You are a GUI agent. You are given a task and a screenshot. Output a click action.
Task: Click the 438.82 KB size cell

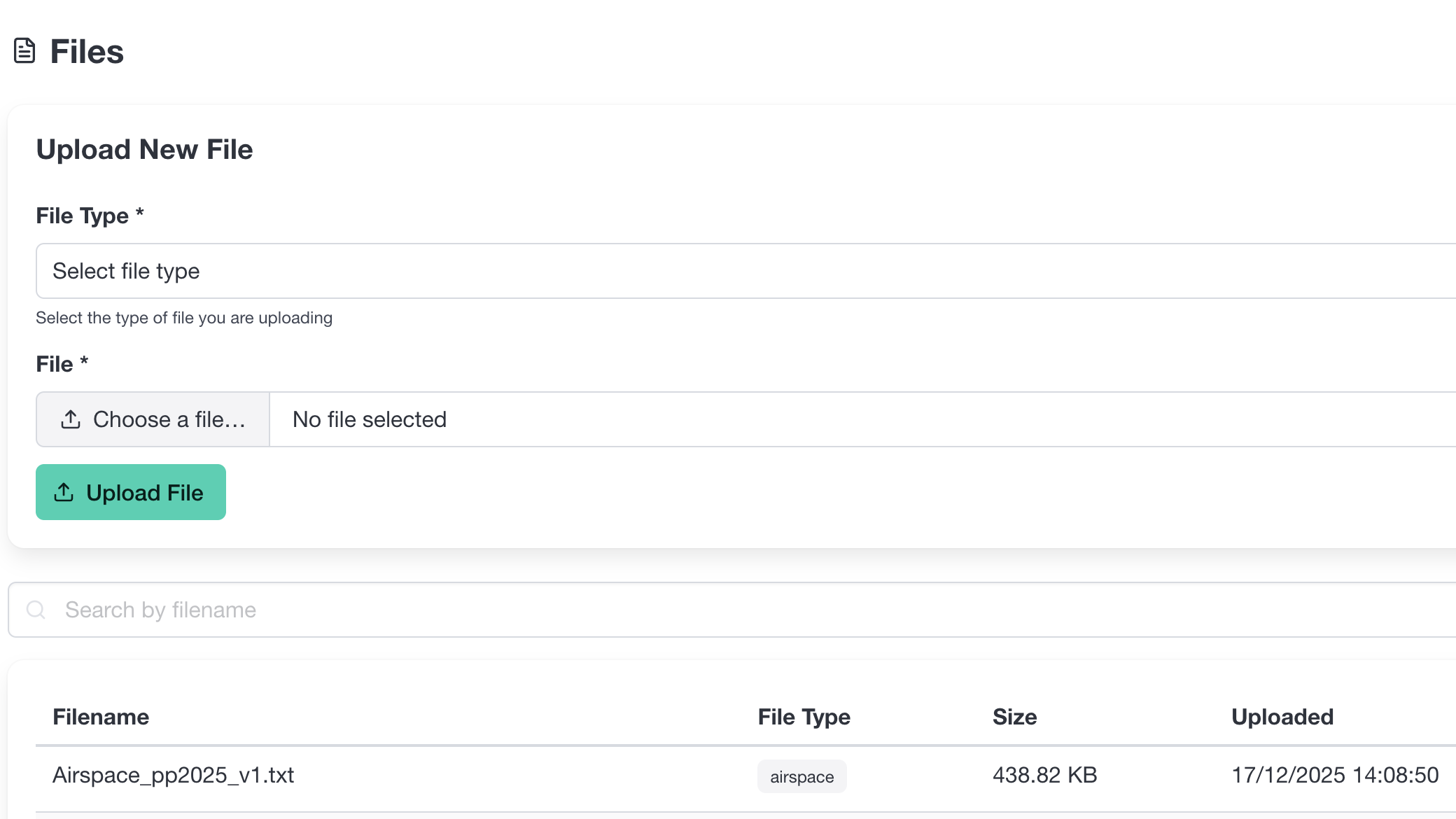click(x=1044, y=775)
